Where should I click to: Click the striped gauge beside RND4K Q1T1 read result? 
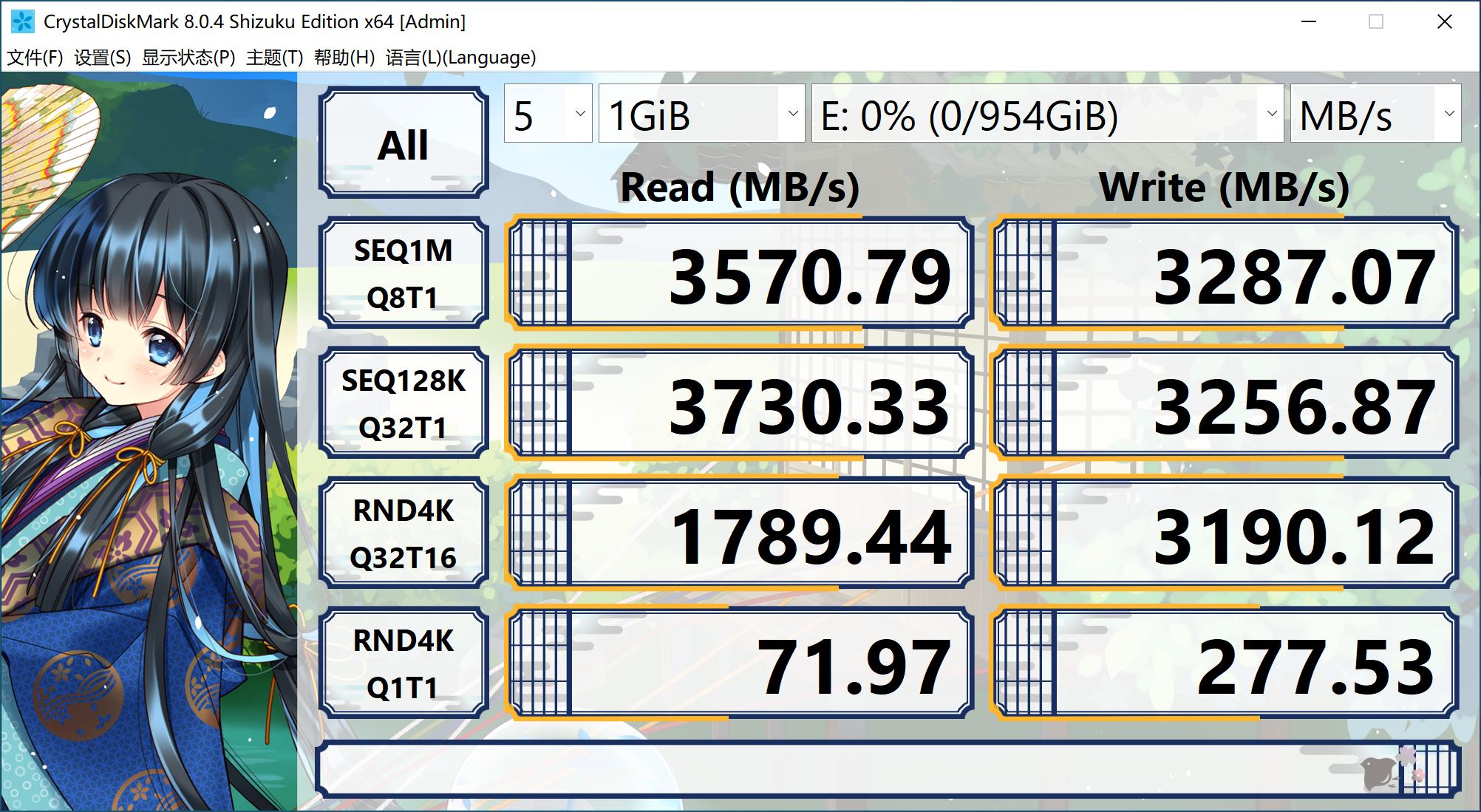543,661
